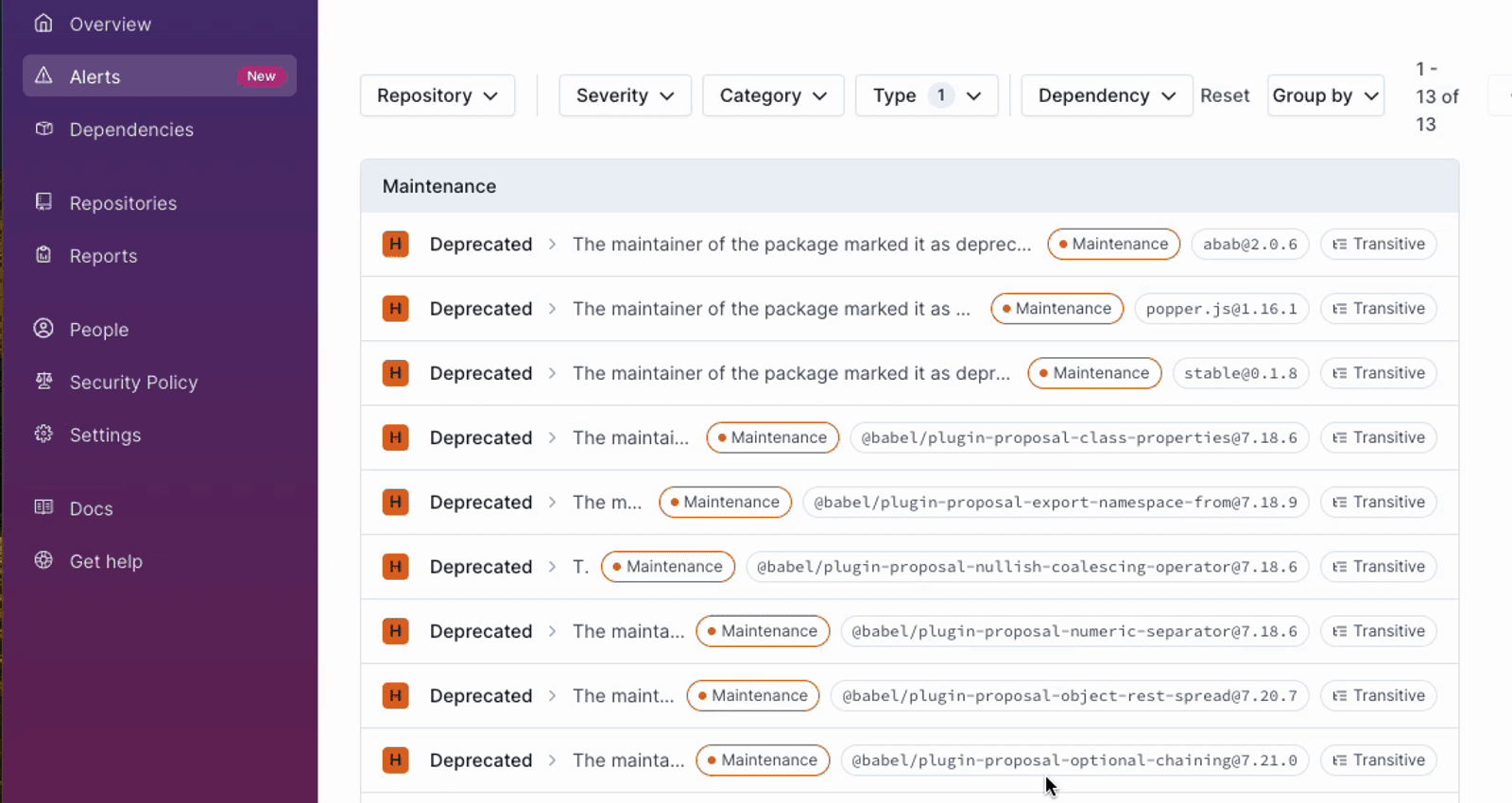This screenshot has width=1512, height=803.
Task: Click the Get help lifebuoy icon
Action: tap(43, 560)
